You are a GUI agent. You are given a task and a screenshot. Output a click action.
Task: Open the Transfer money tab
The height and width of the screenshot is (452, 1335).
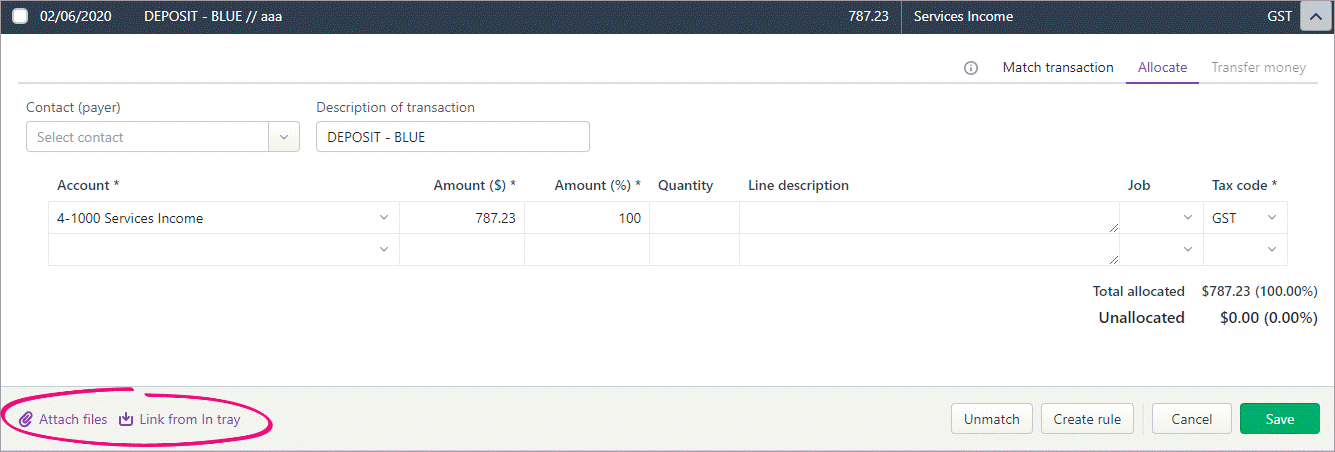pos(1258,68)
